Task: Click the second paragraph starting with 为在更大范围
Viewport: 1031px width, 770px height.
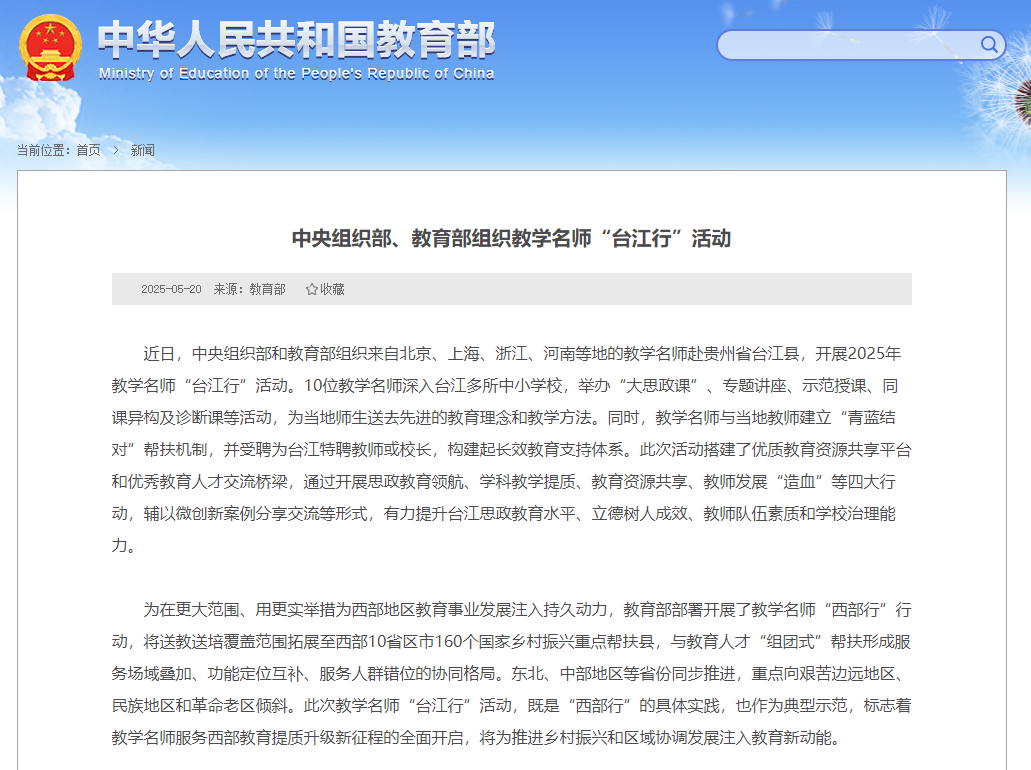Action: tap(511, 674)
